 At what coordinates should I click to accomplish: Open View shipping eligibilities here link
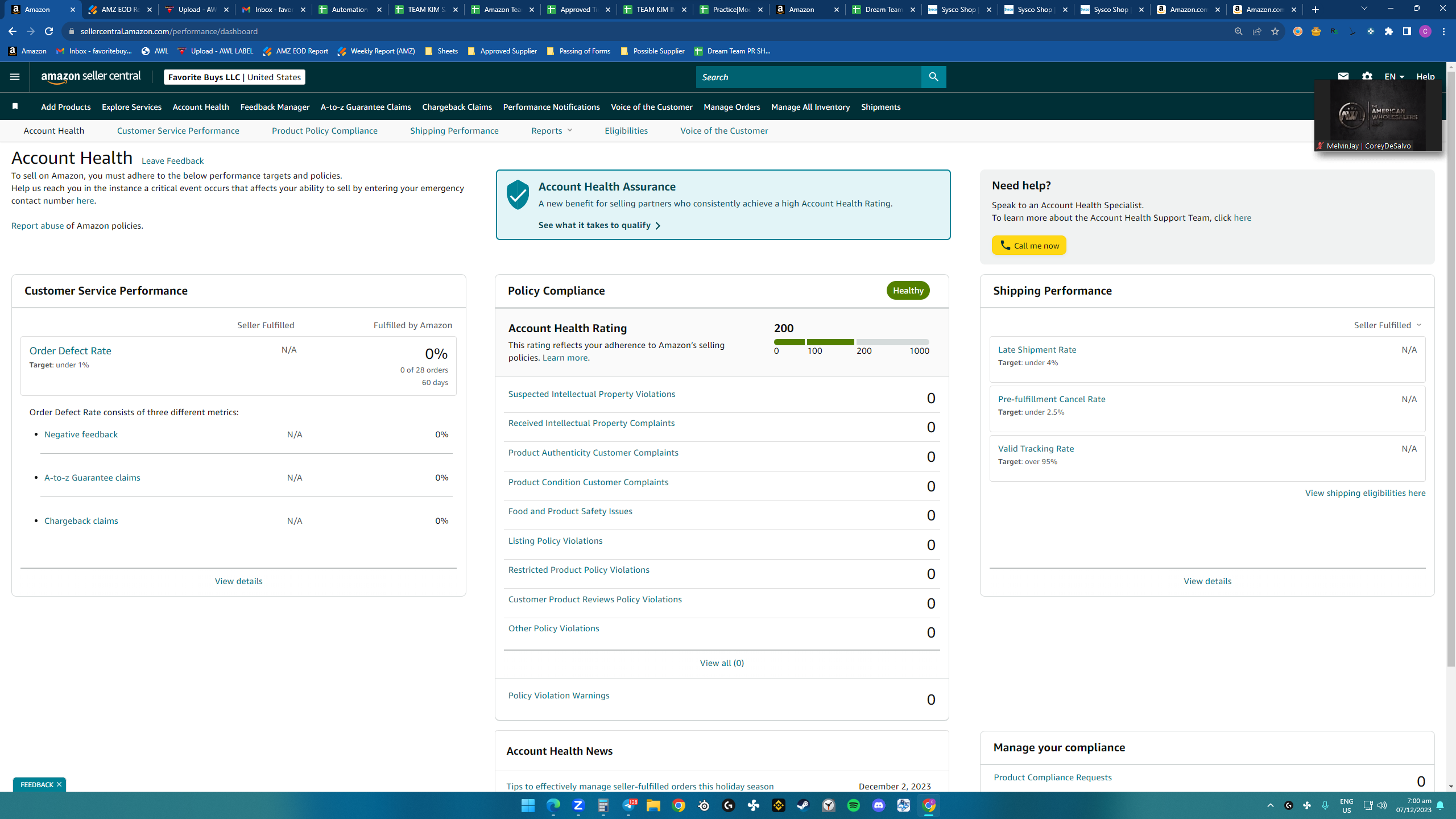[1365, 493]
